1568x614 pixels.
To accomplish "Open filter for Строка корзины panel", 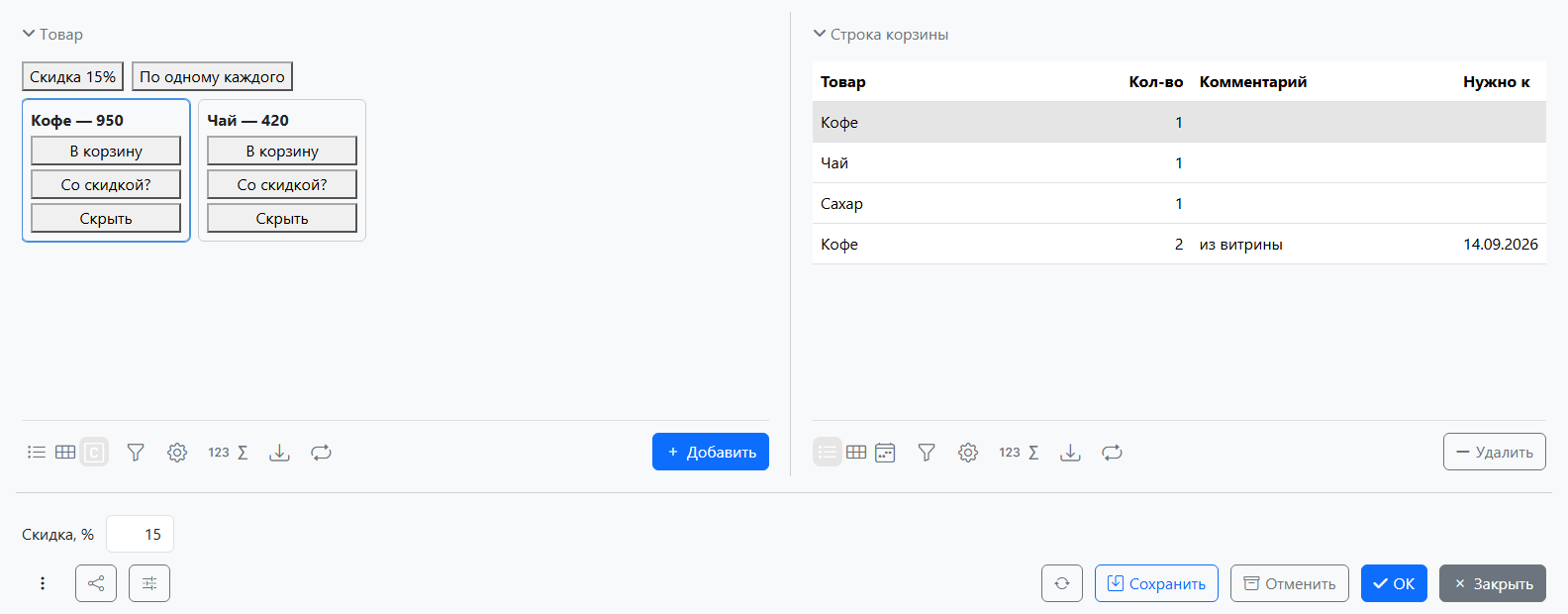I will 927,453.
